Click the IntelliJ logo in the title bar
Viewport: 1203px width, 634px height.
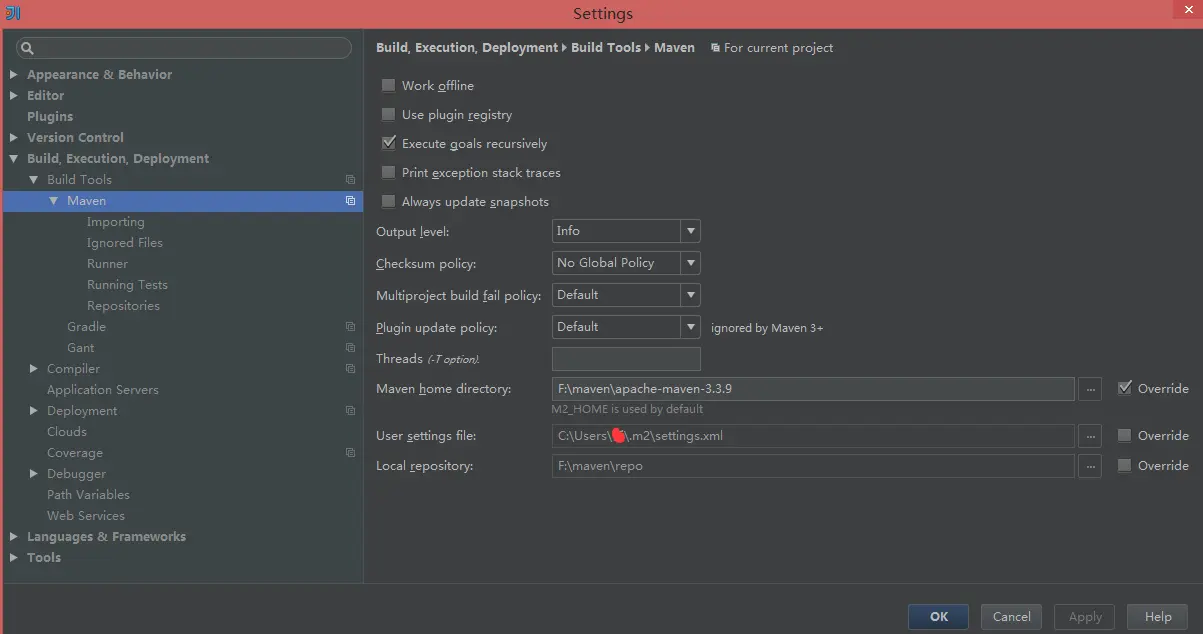click(x=12, y=13)
